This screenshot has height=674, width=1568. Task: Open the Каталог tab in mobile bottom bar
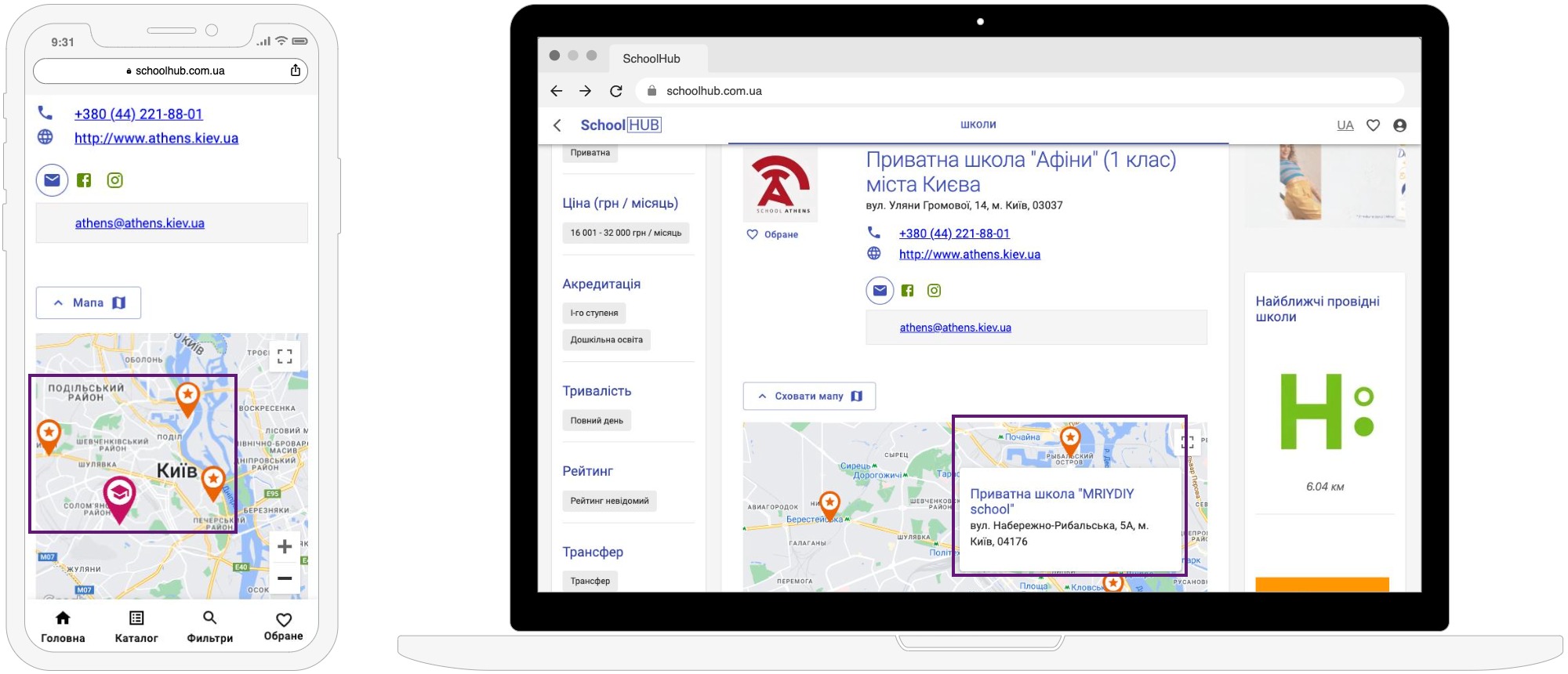pos(136,626)
